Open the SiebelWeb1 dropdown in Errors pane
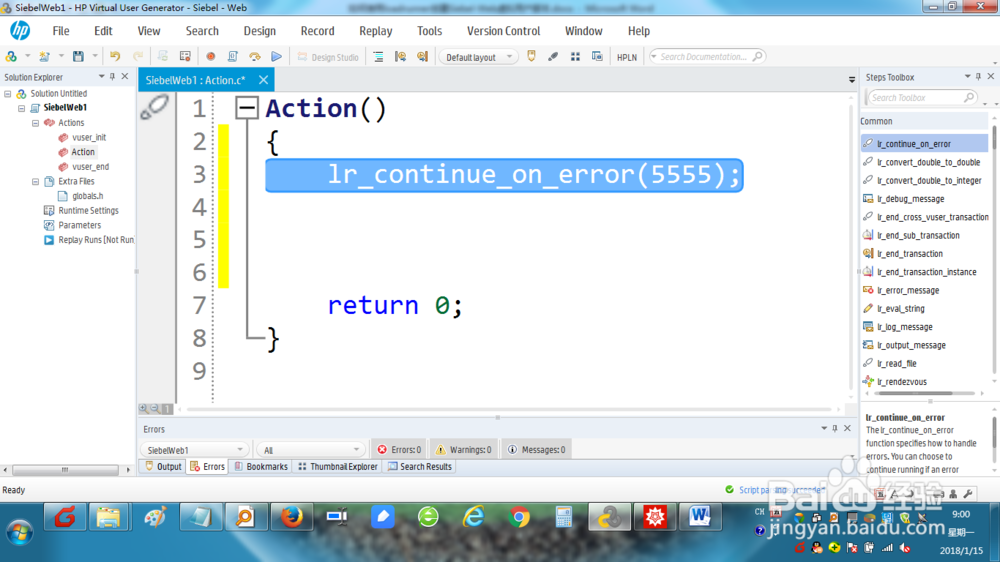This screenshot has height=562, width=1000. (x=194, y=450)
